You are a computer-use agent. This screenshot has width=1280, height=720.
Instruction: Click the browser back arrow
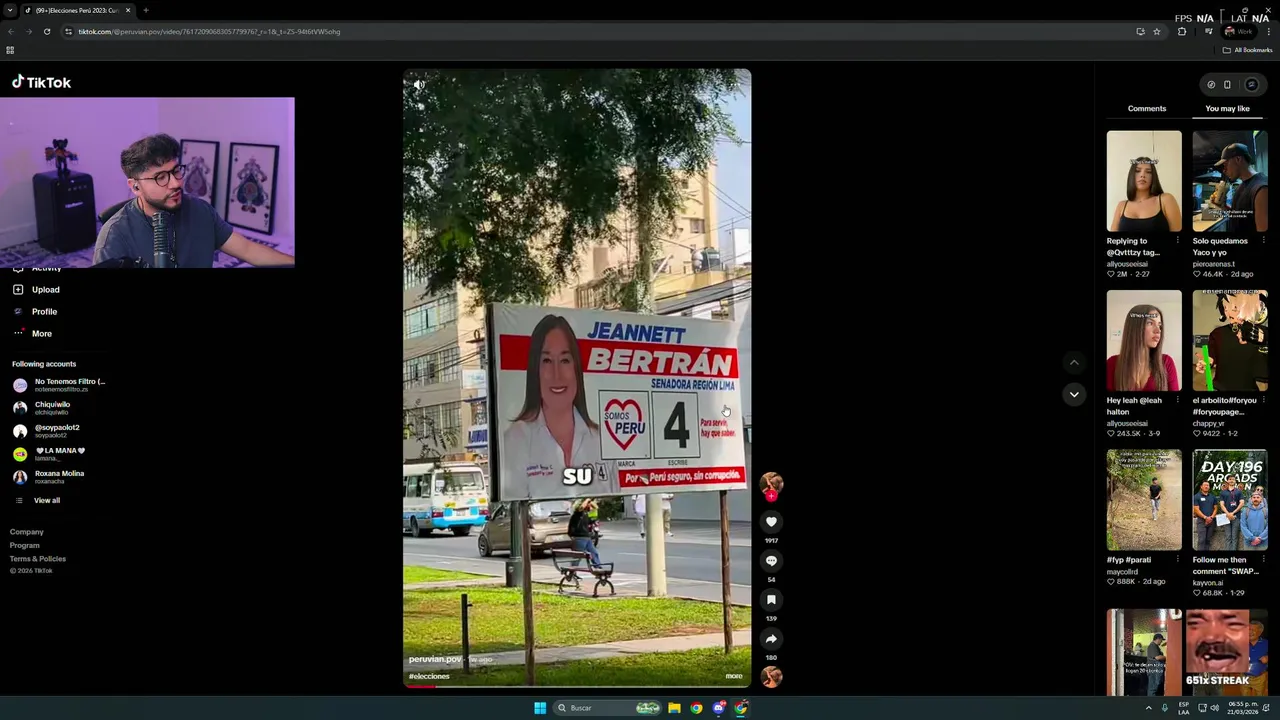[x=10, y=31]
